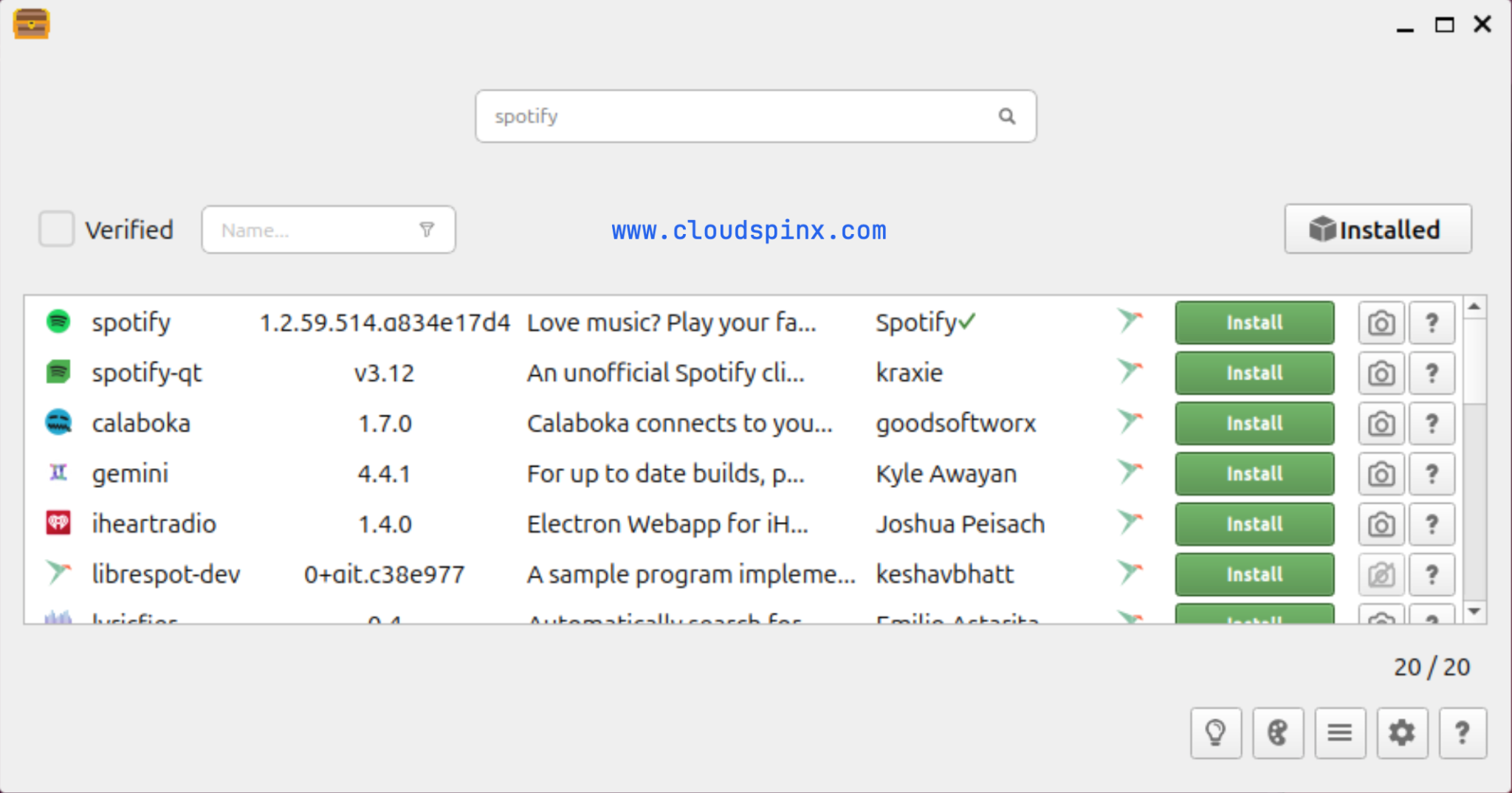
Task: View screenshots for calaboka
Action: [1380, 423]
